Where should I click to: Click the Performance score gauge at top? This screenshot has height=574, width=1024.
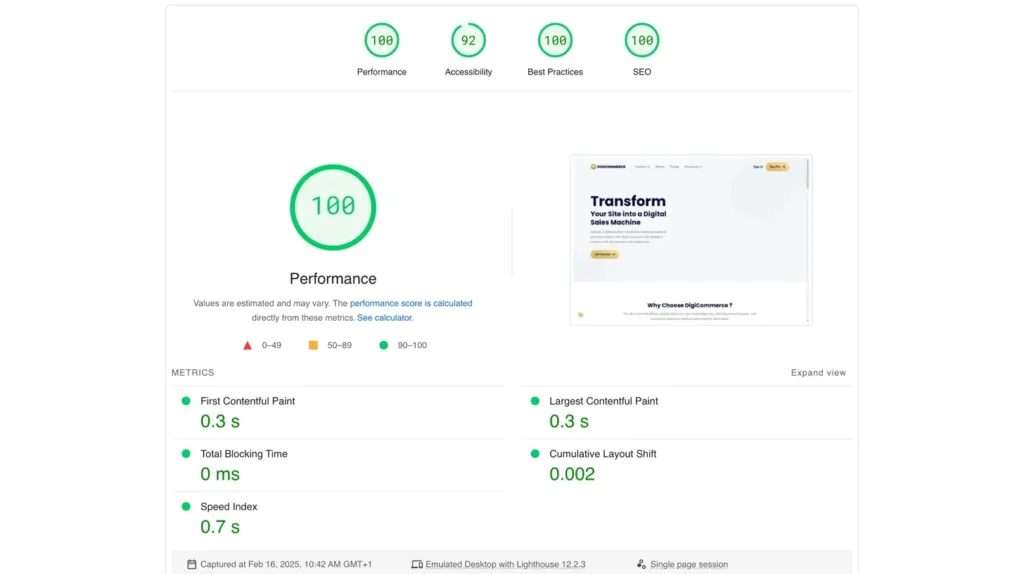[381, 41]
